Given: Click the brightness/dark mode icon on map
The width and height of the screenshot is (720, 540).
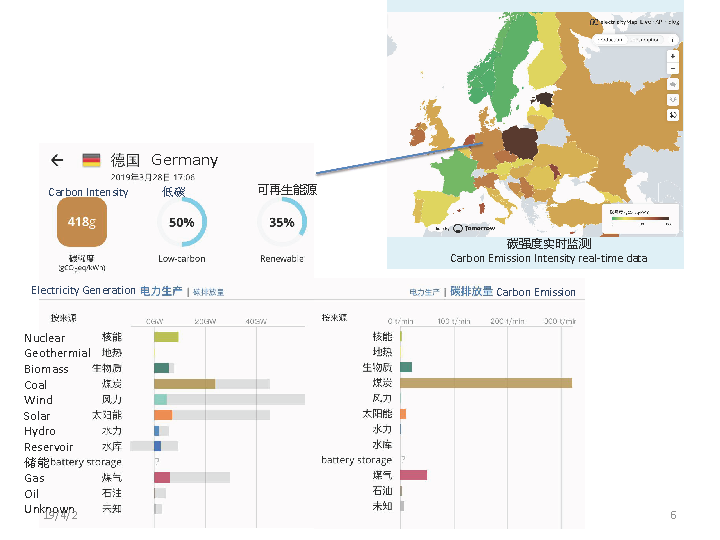Looking at the screenshot, I should (x=673, y=114).
